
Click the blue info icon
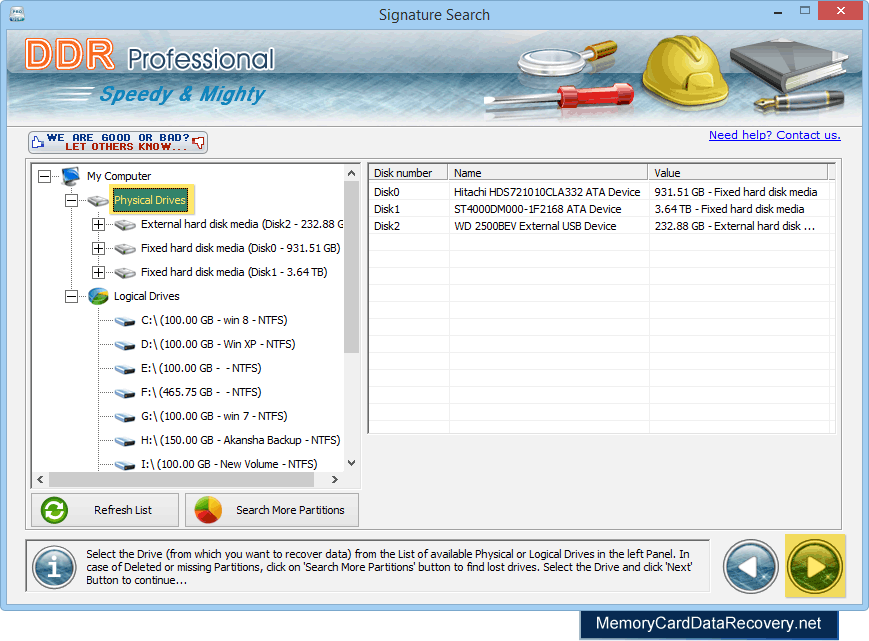tap(54, 567)
